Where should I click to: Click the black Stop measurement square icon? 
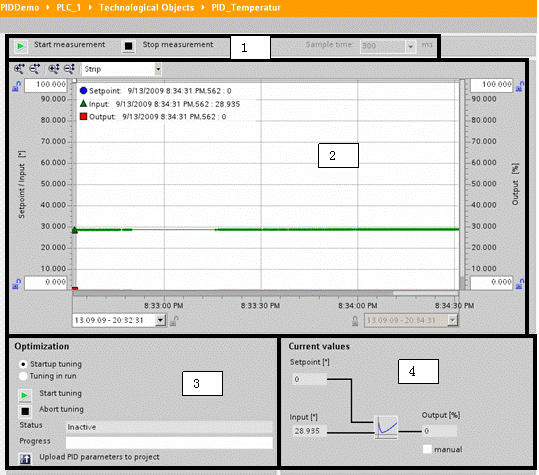coord(128,46)
